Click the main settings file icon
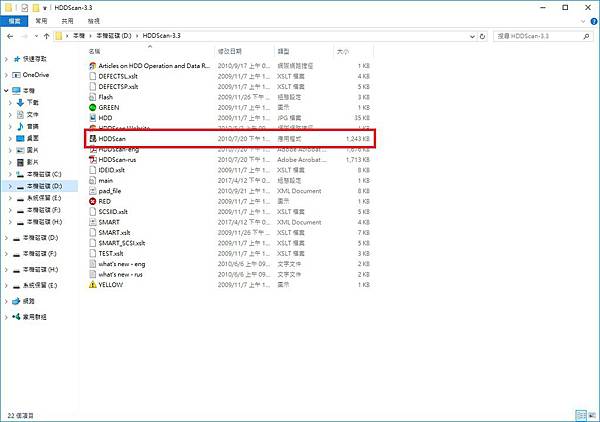The height and width of the screenshot is (422, 600). pos(92,180)
